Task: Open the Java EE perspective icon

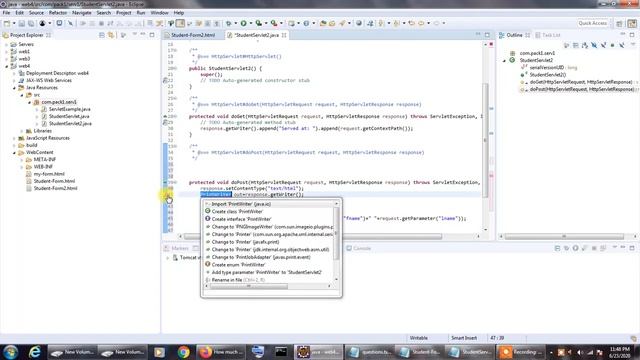Action: (x=632, y=24)
